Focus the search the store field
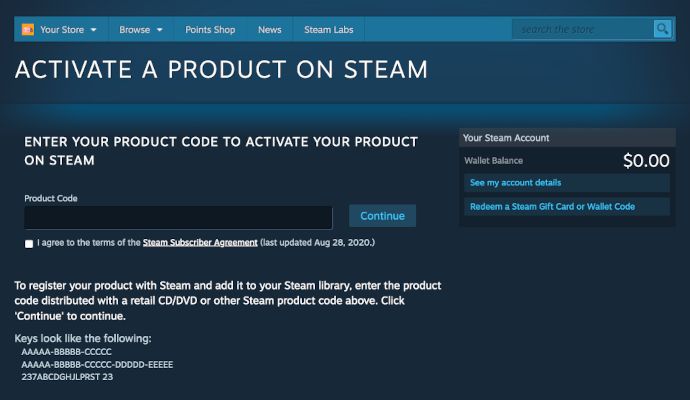The image size is (690, 400). (583, 29)
